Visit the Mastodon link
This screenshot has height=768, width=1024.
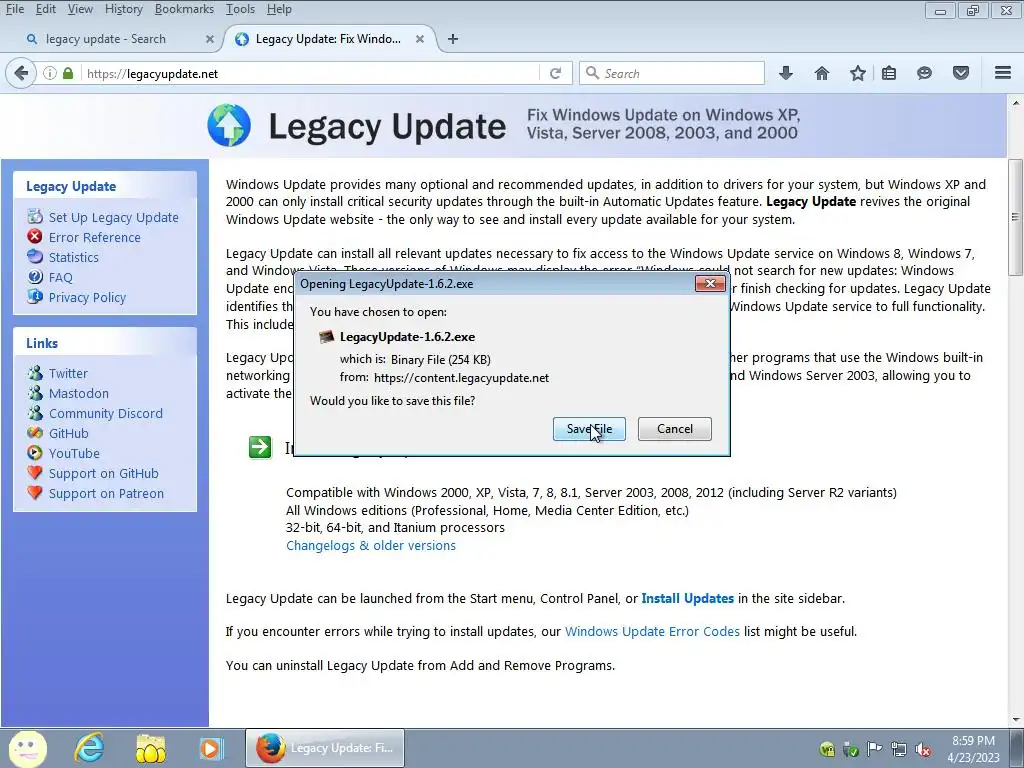tap(79, 393)
